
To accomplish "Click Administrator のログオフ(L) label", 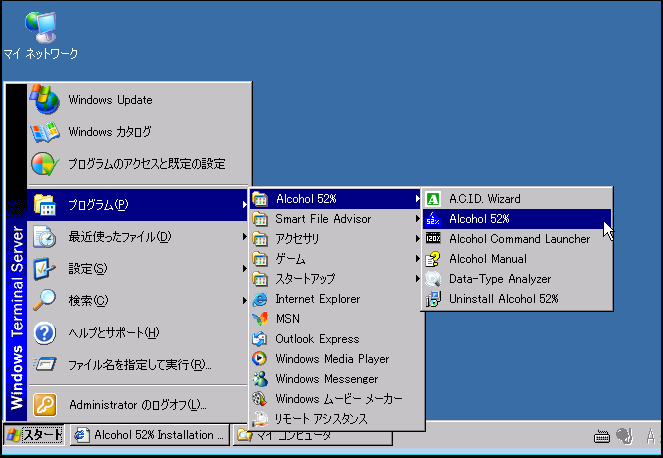I will [137, 405].
